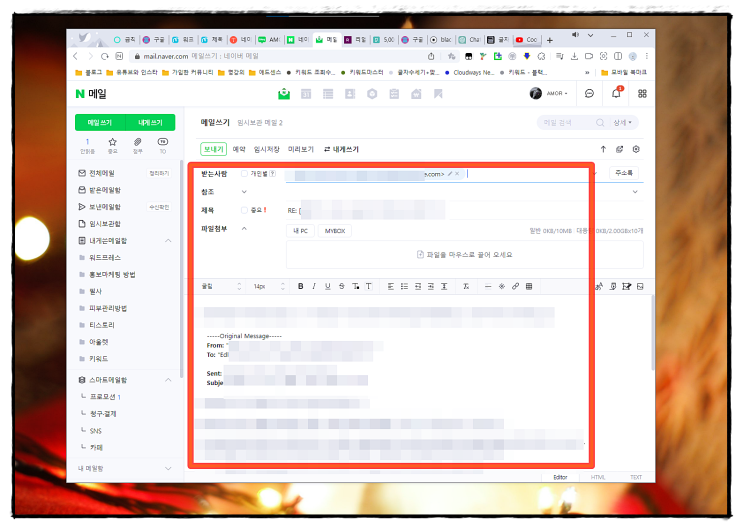Open the AMOR account menu dropdown
This screenshot has width=743, height=529.
pos(557,93)
